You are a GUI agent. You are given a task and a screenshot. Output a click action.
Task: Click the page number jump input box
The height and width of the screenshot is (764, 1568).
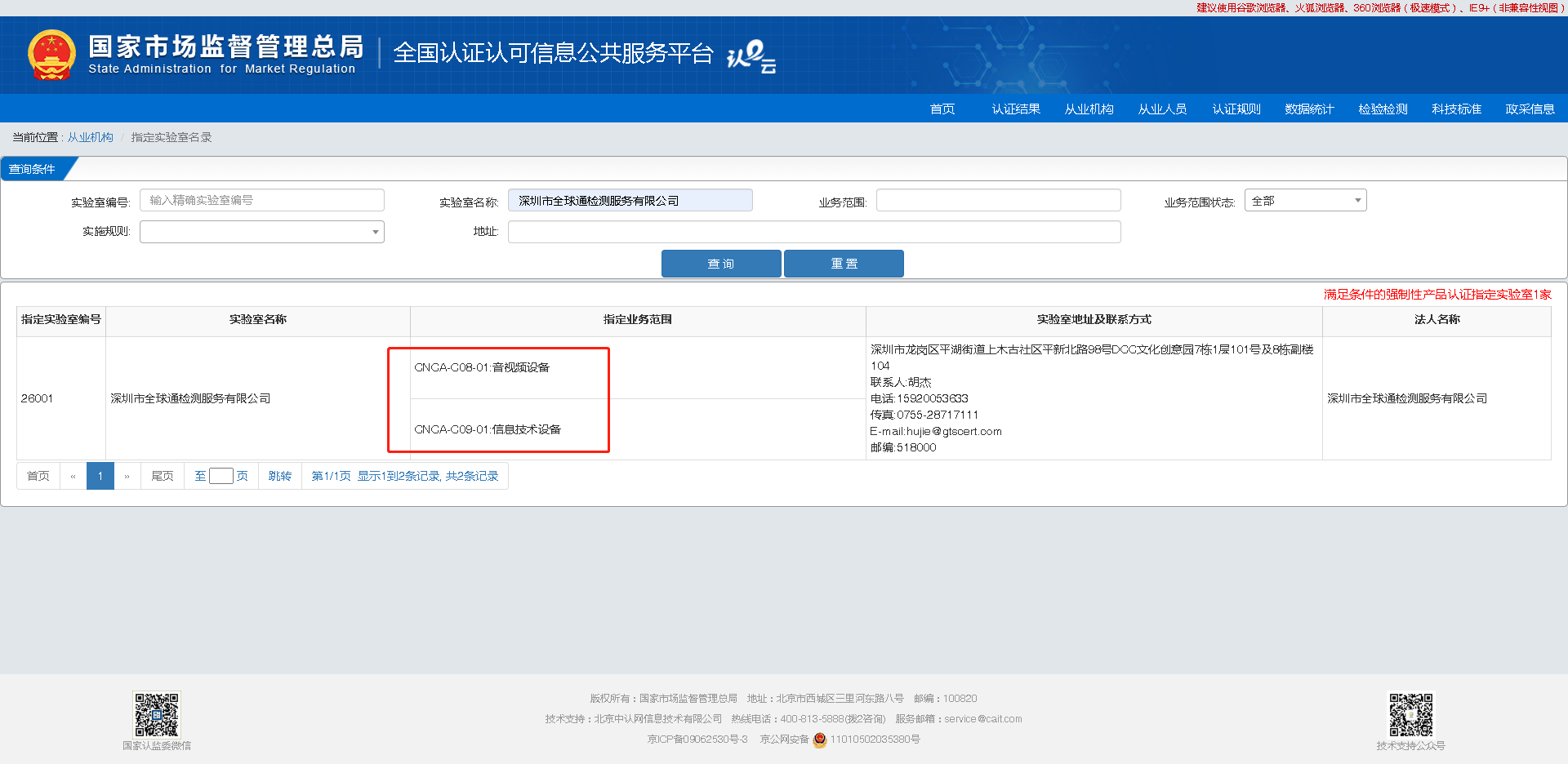pyautogui.click(x=220, y=476)
